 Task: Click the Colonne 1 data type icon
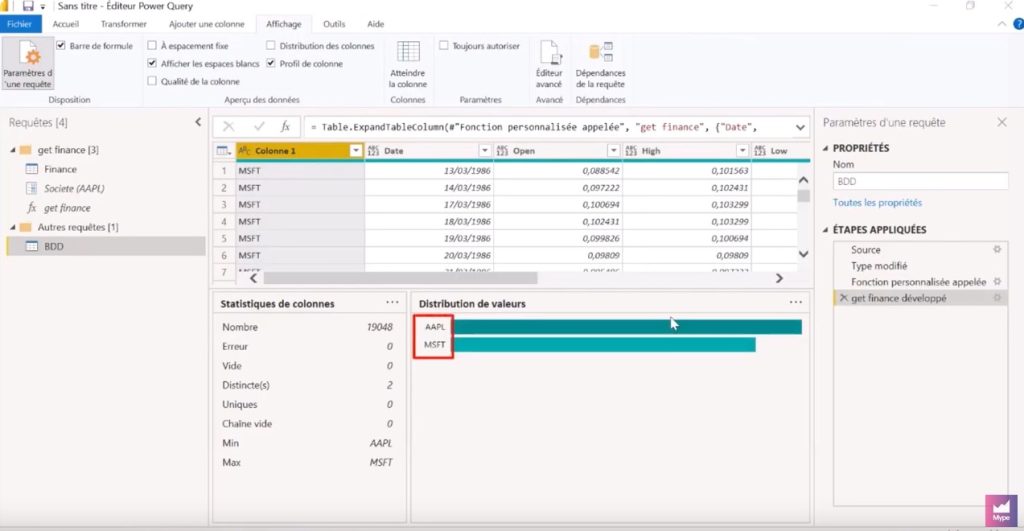point(244,151)
